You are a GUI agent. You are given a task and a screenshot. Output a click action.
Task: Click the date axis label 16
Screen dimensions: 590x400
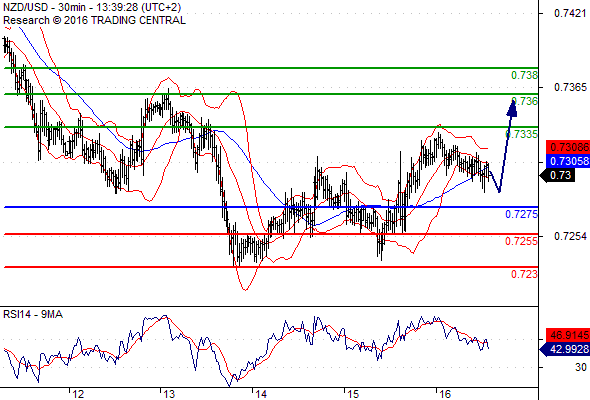445,394
